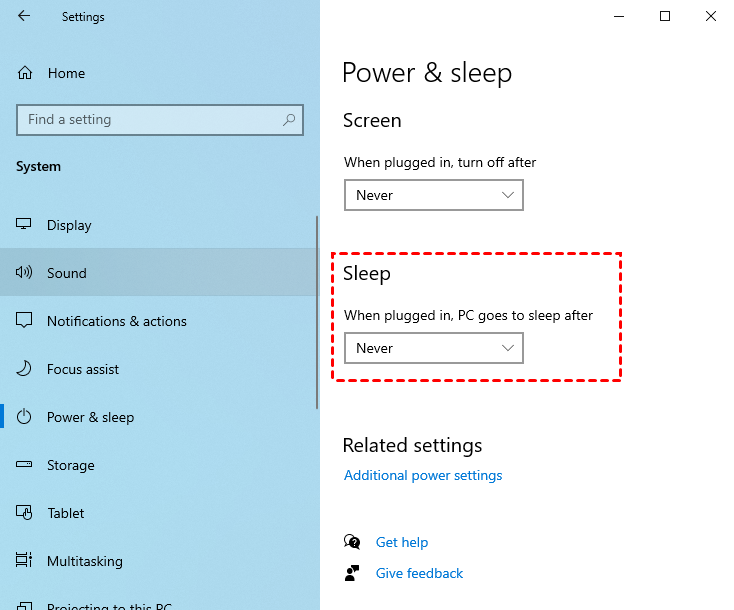Go back using the back arrow
The width and height of the screenshot is (734, 610).
24,16
